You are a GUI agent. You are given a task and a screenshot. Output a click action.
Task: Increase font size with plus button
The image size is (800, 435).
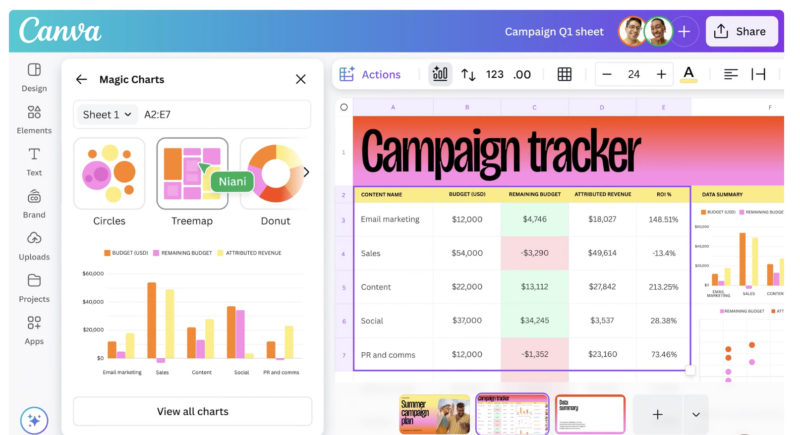click(661, 74)
